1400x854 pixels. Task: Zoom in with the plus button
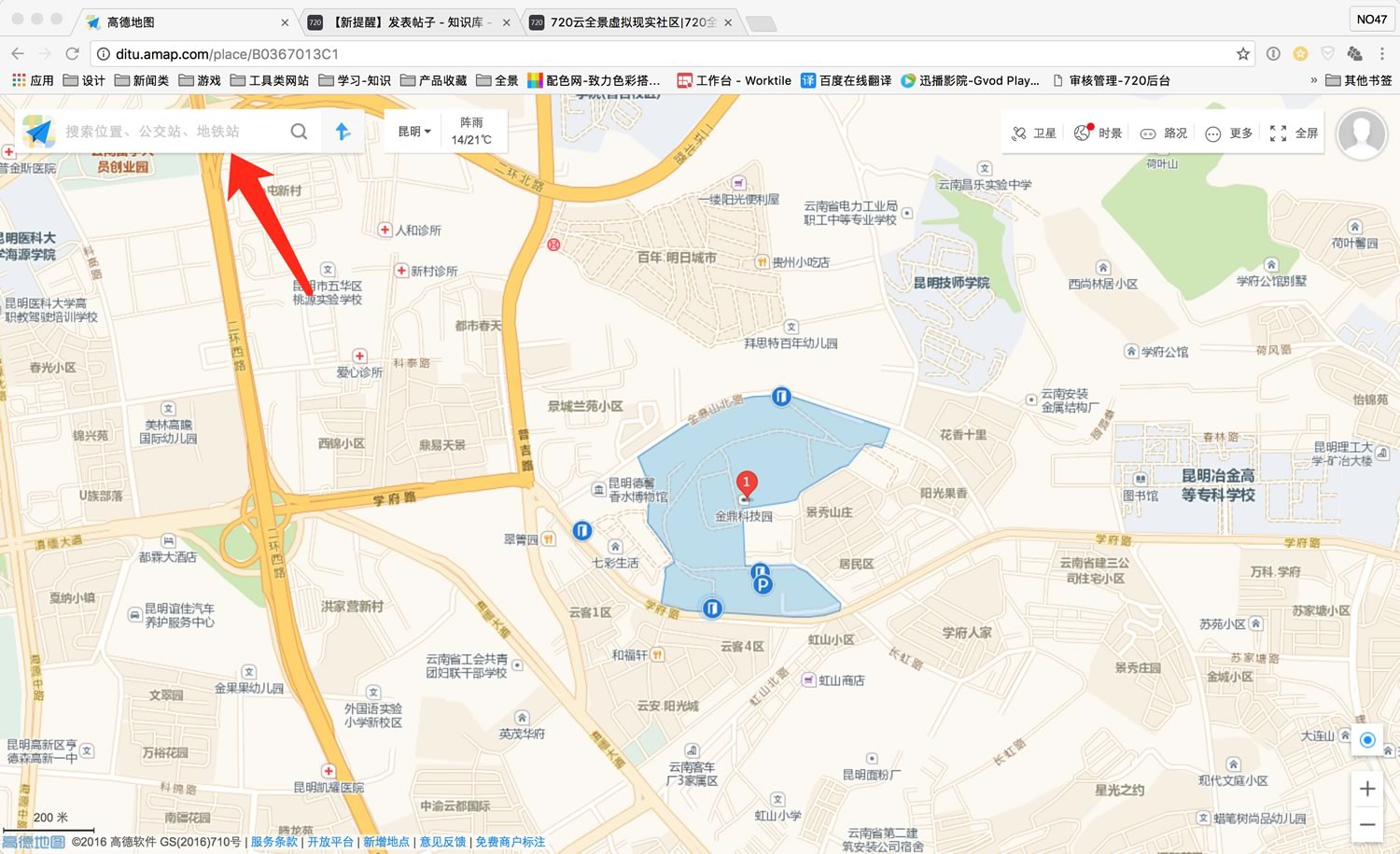1367,789
